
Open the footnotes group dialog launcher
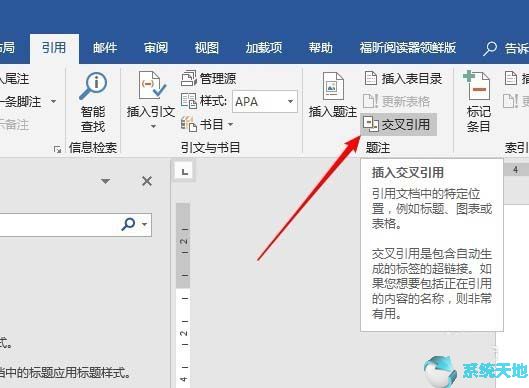pos(57,149)
